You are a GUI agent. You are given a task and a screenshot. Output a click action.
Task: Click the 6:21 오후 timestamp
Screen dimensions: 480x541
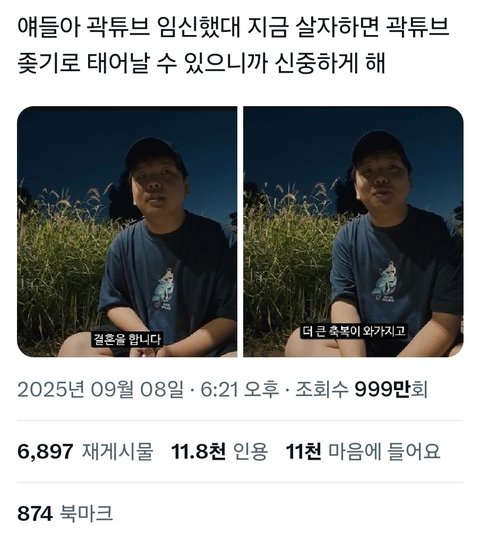click(x=240, y=390)
